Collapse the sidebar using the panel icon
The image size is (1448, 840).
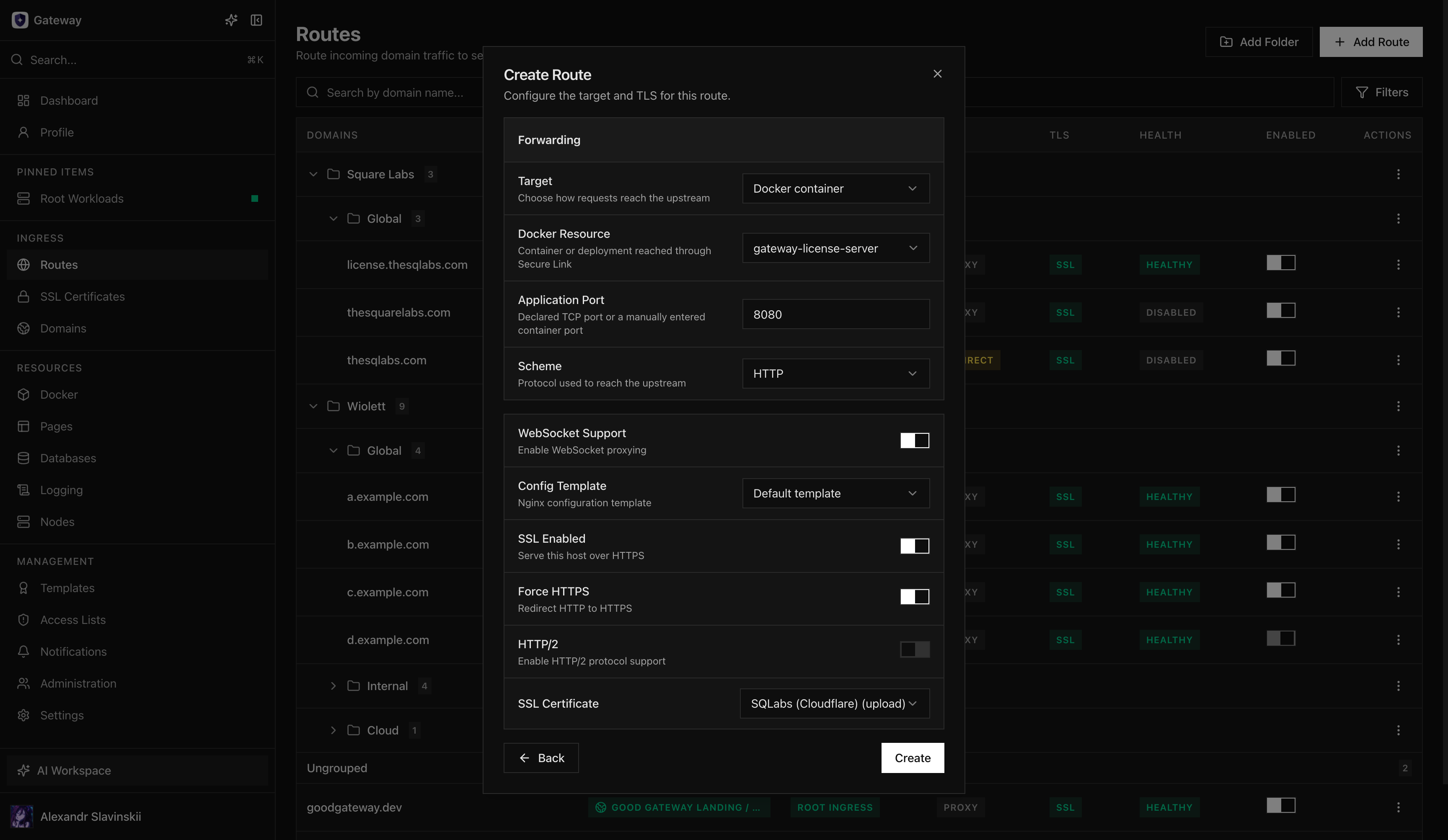[256, 20]
